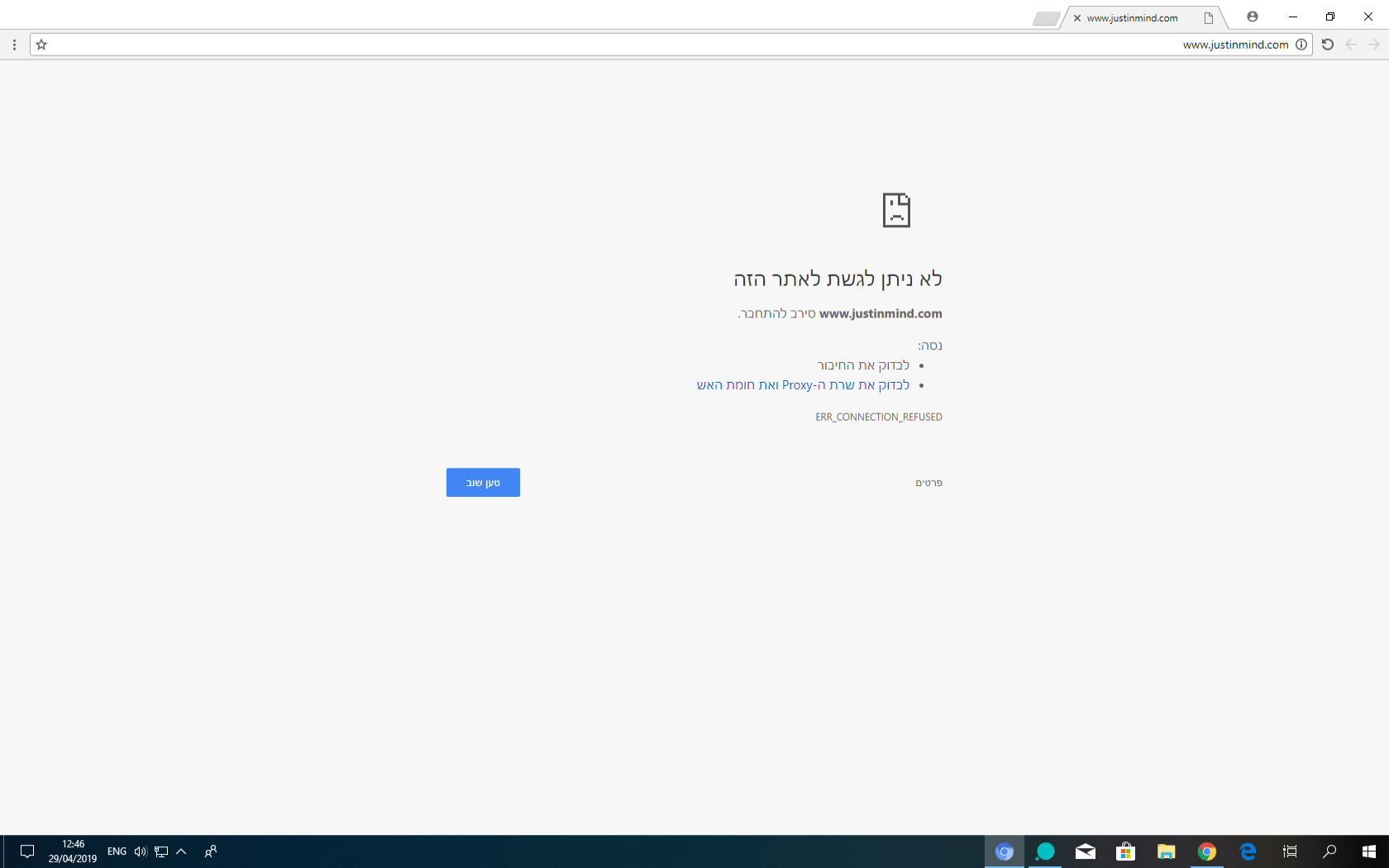This screenshot has width=1389, height=868.
Task: Go forward using the browser forward arrow
Action: pyautogui.click(x=1374, y=45)
